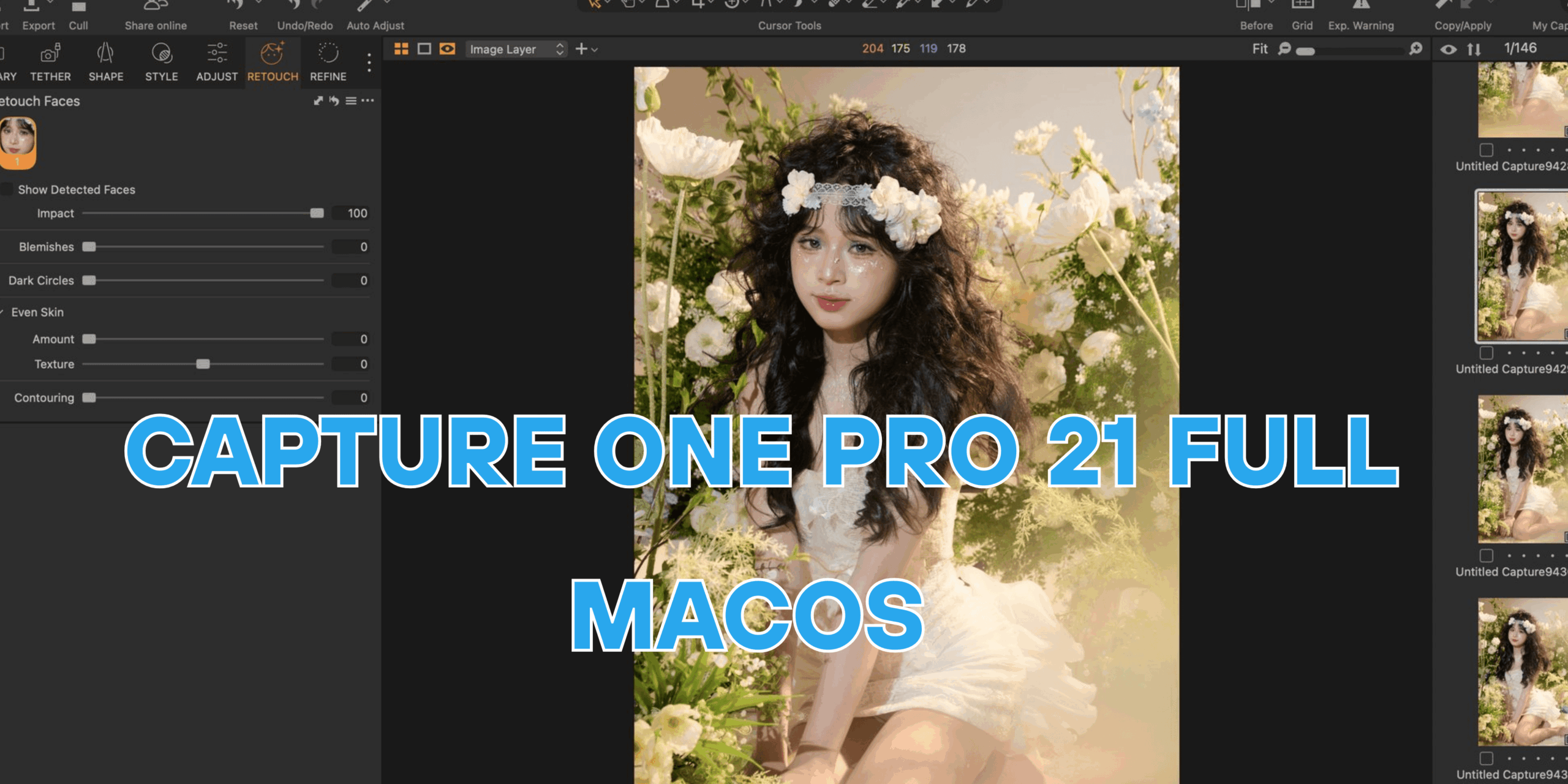
Task: Click the Impact slider handle
Action: 317,213
